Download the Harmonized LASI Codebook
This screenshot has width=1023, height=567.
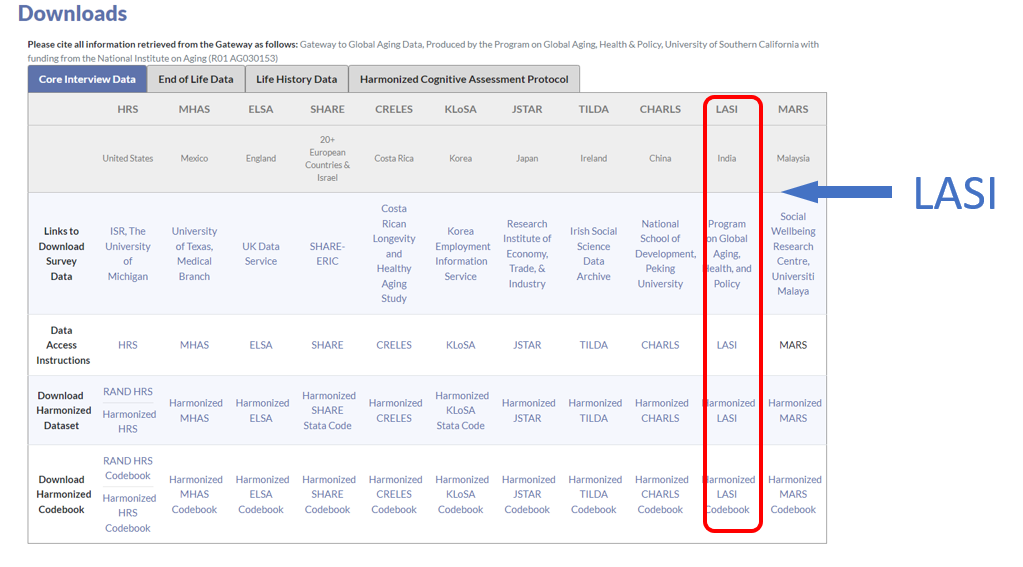click(x=728, y=495)
